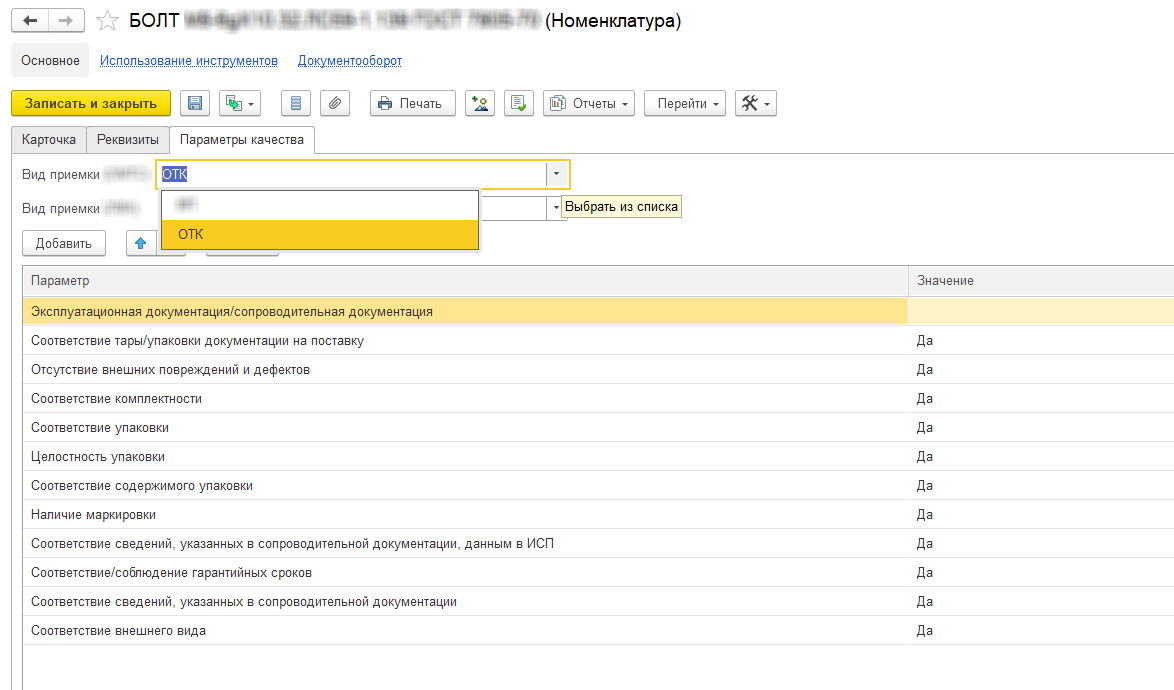Expand the Отчеты dropdown menu
Image resolution: width=1174 pixels, height=690 pixels.
point(589,103)
